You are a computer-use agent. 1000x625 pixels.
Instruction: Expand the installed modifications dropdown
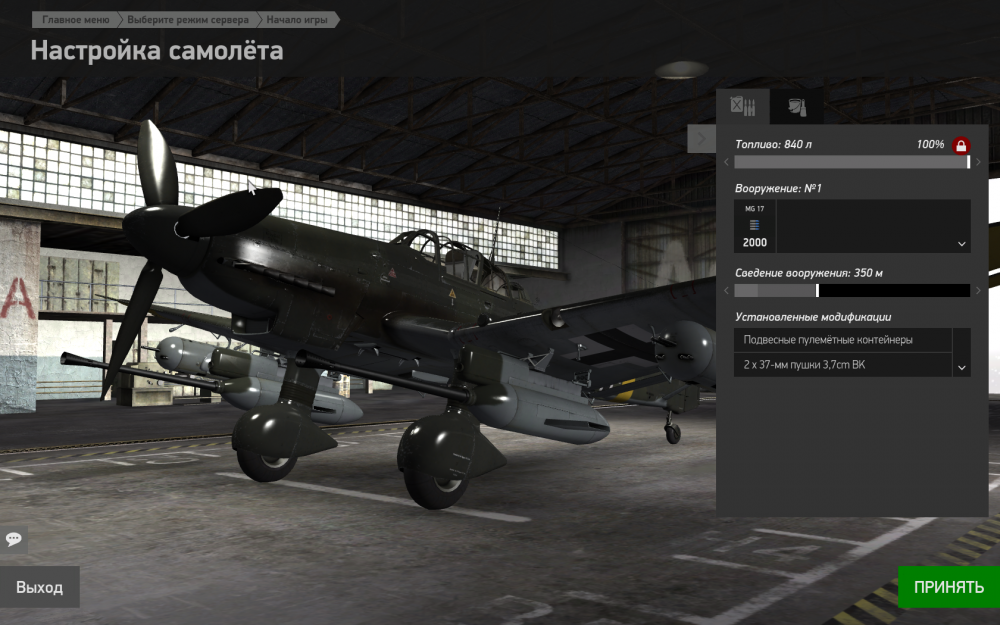962,367
